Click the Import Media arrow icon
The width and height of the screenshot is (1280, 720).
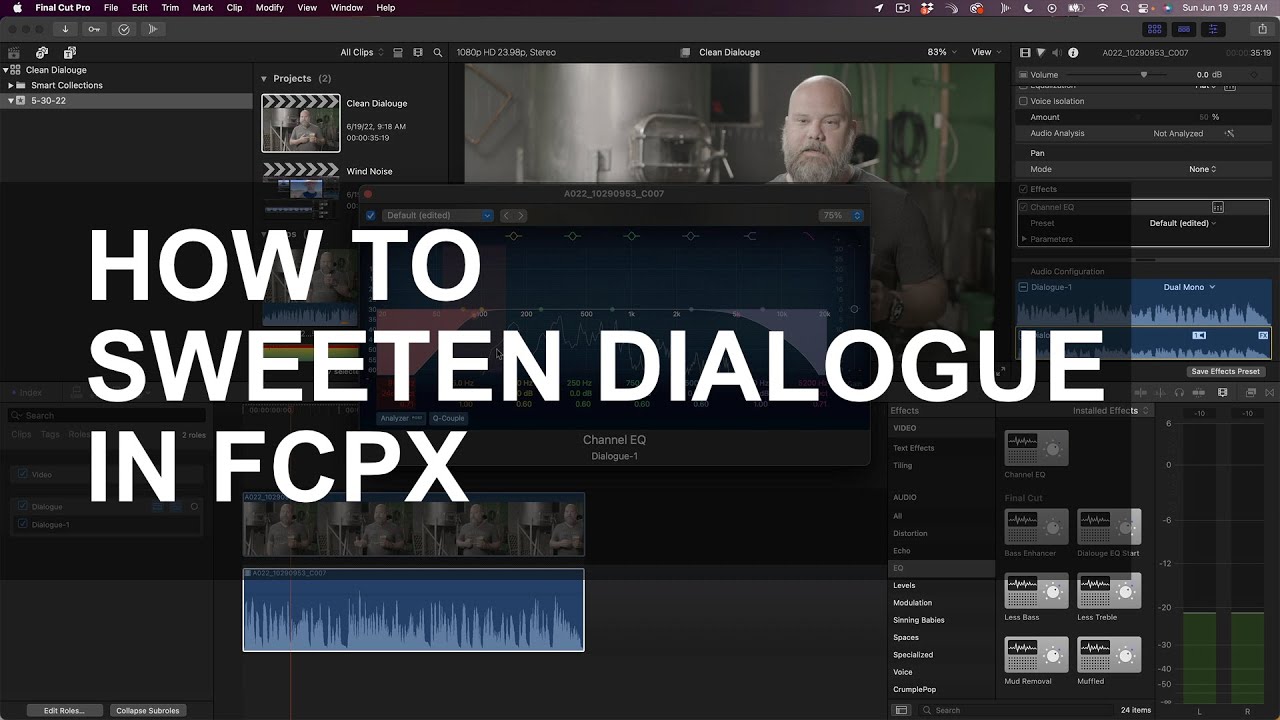[x=66, y=29]
